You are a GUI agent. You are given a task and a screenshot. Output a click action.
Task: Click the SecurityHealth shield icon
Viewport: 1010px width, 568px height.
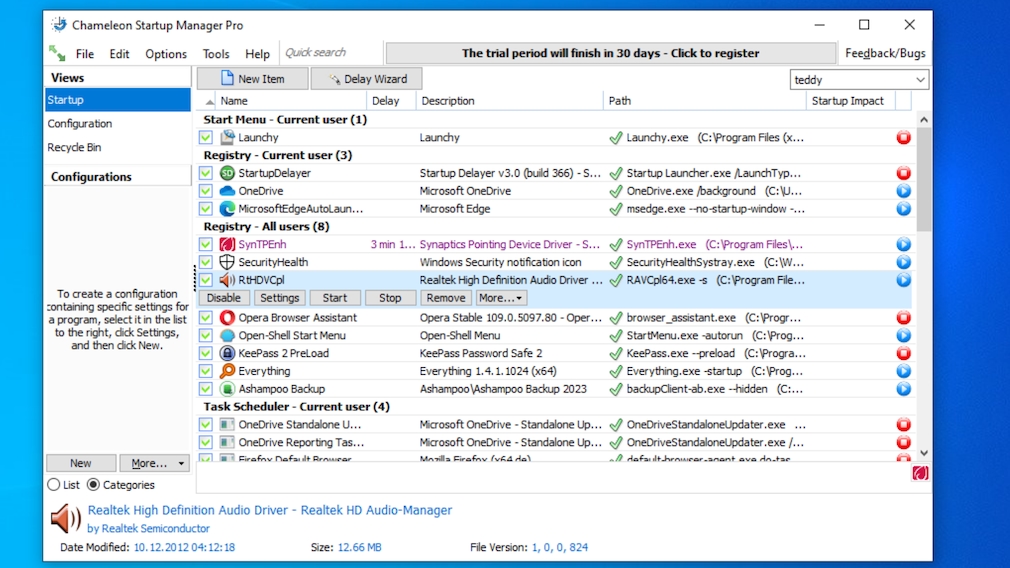(227, 262)
